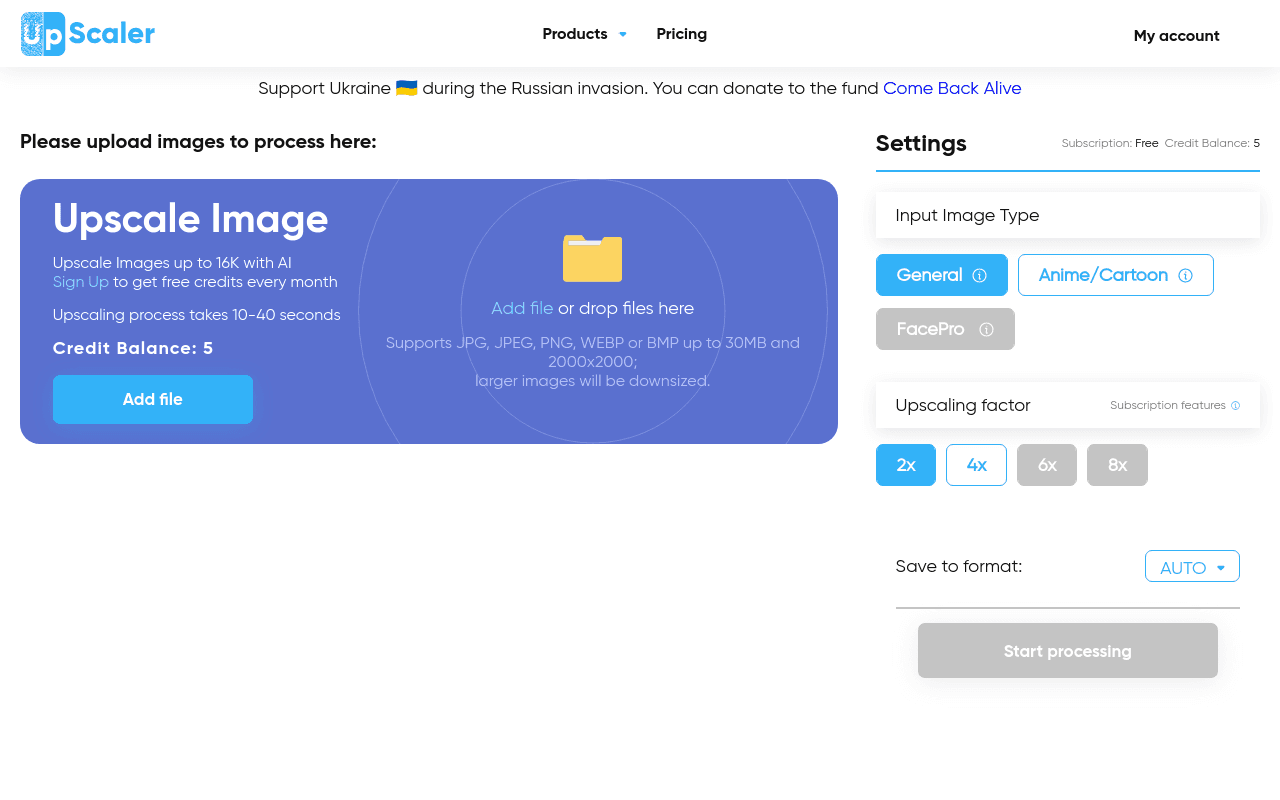The width and height of the screenshot is (1280, 800).
Task: Choose 6x upscaling factor
Action: pyautogui.click(x=1047, y=465)
